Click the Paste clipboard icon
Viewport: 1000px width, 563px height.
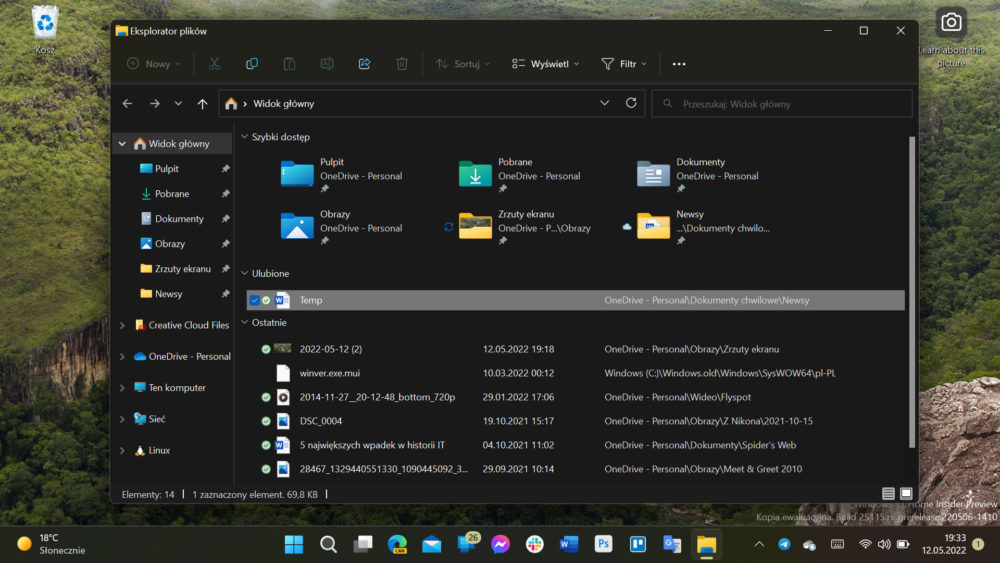tap(289, 64)
